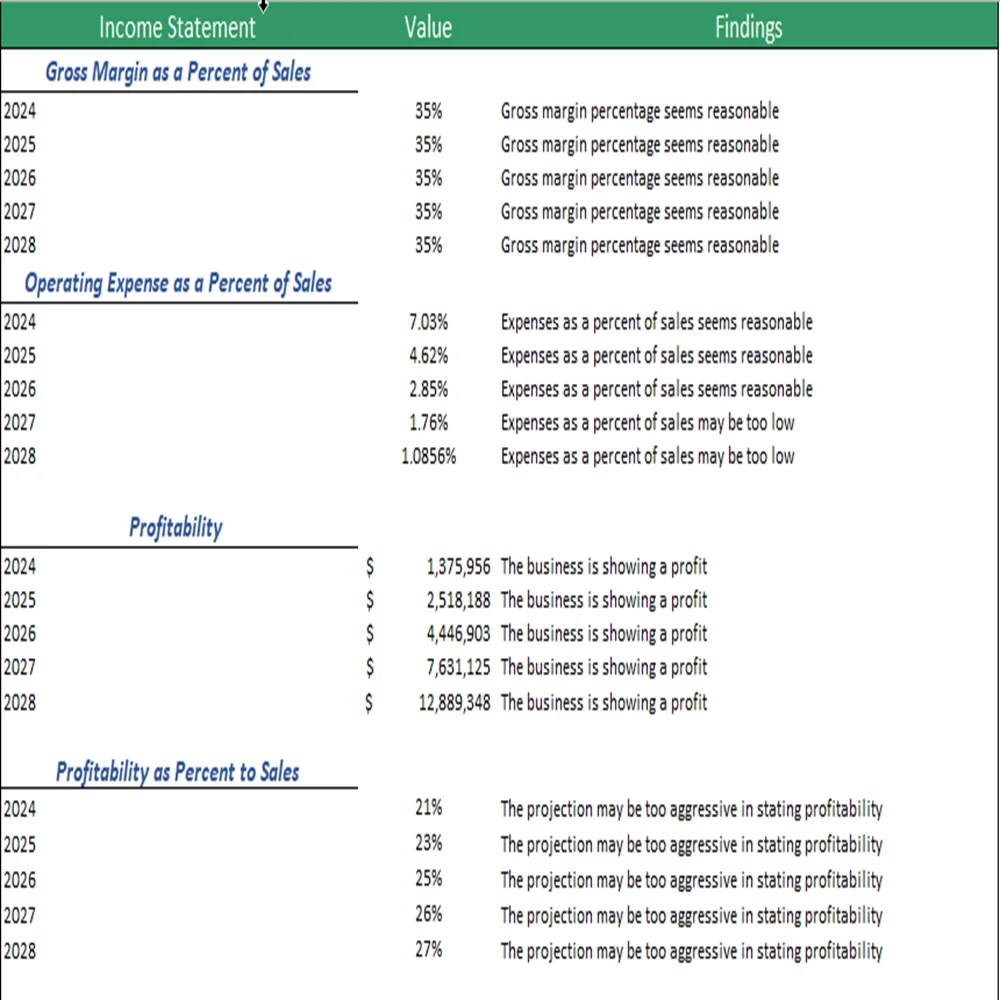1000x1000 pixels.
Task: Click the Findings column header
Action: (747, 27)
